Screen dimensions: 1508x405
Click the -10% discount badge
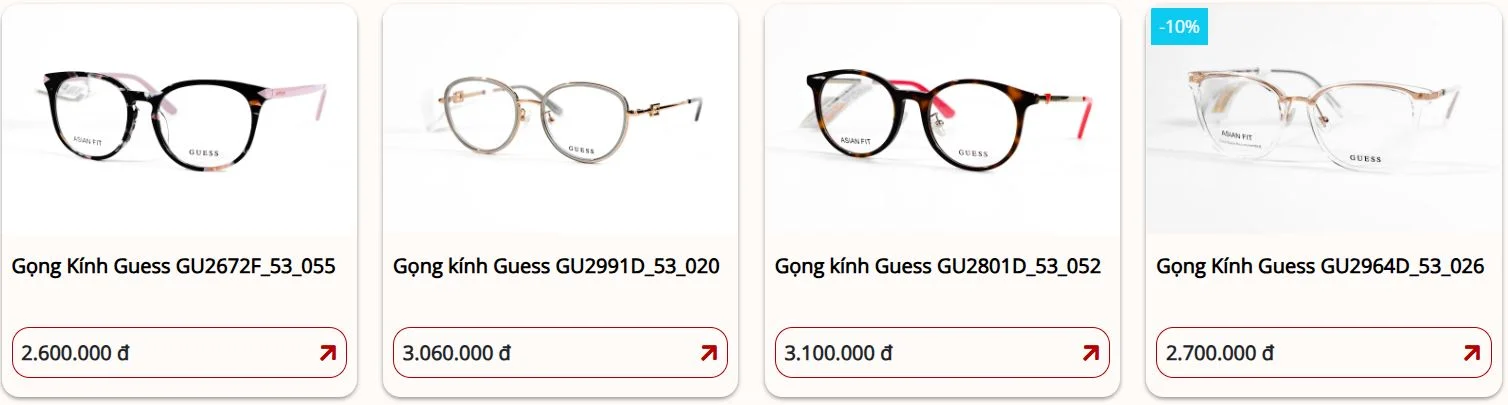tap(1179, 27)
